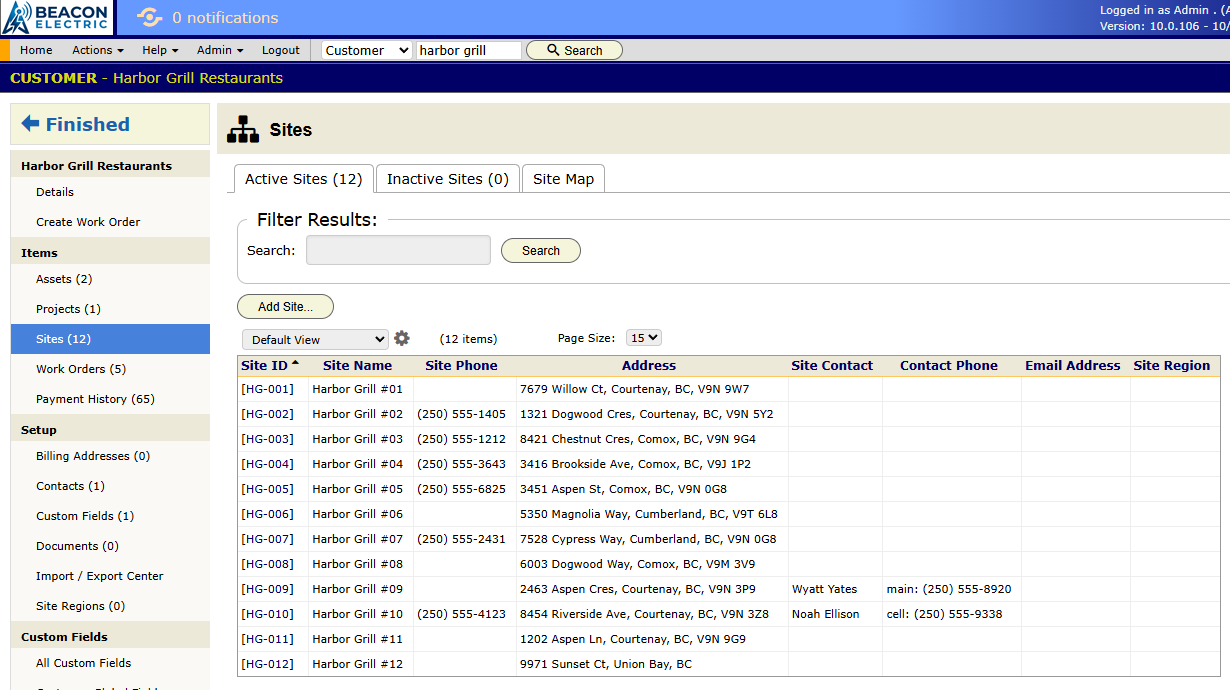Image resolution: width=1230 pixels, height=690 pixels.
Task: Open the Admin menu
Action: coord(220,50)
